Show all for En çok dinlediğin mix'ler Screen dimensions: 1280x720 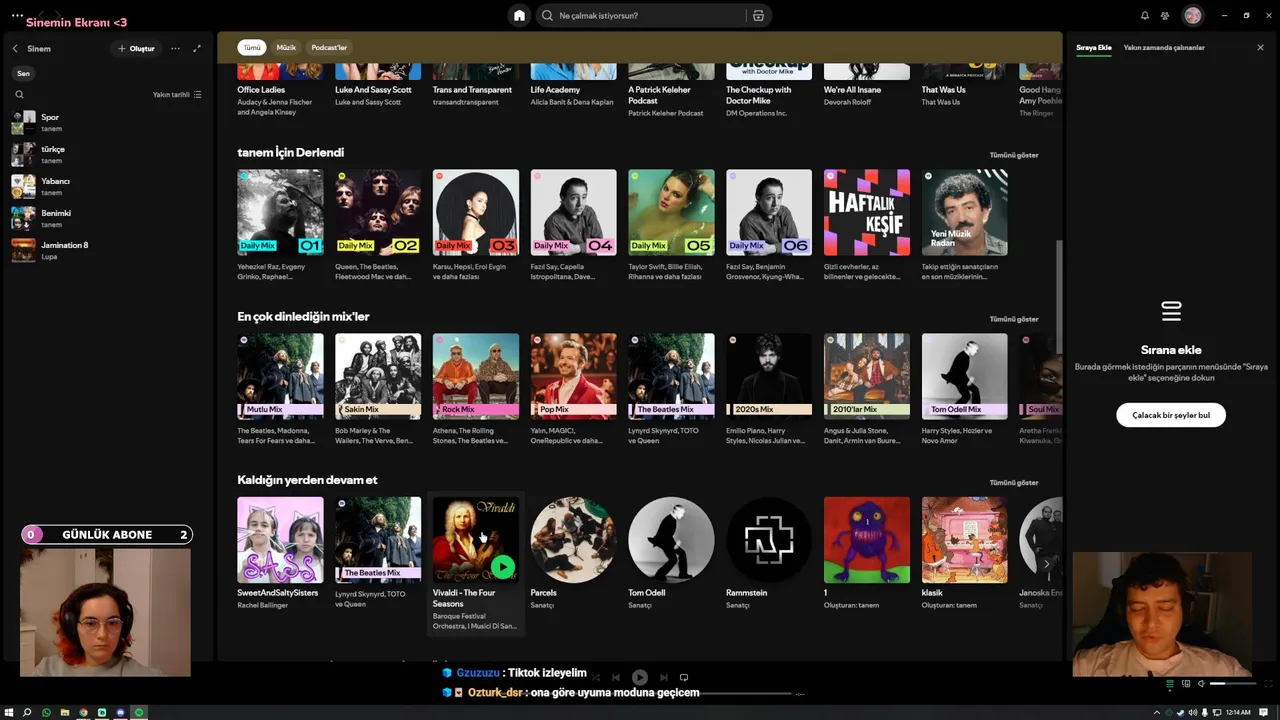(1014, 319)
